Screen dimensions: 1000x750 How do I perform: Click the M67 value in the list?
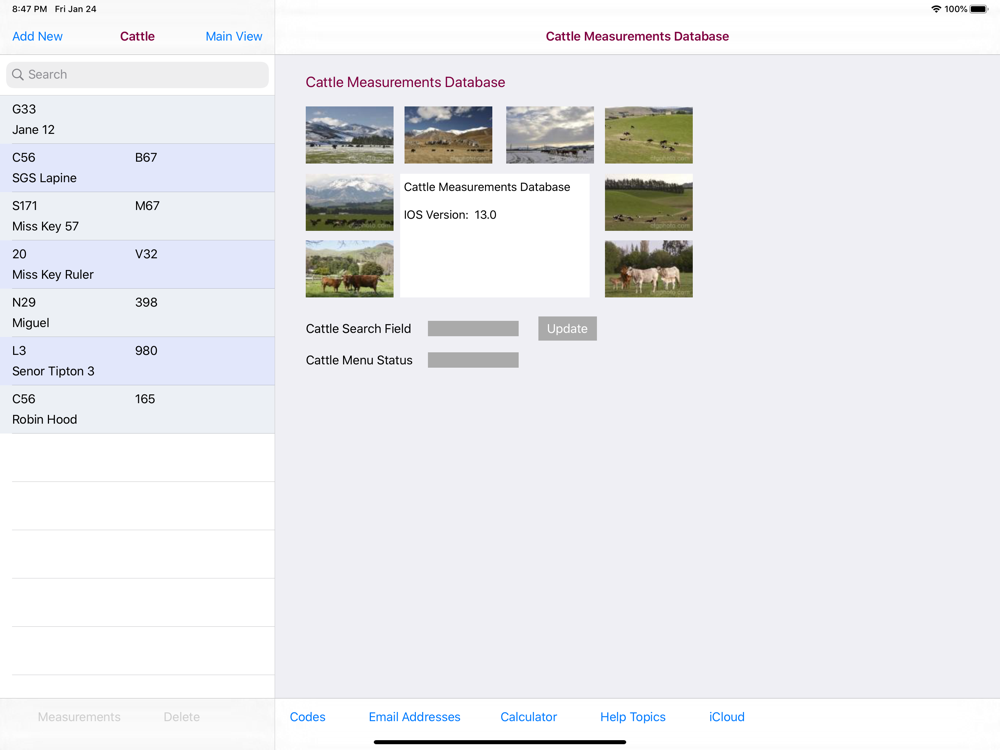147,206
